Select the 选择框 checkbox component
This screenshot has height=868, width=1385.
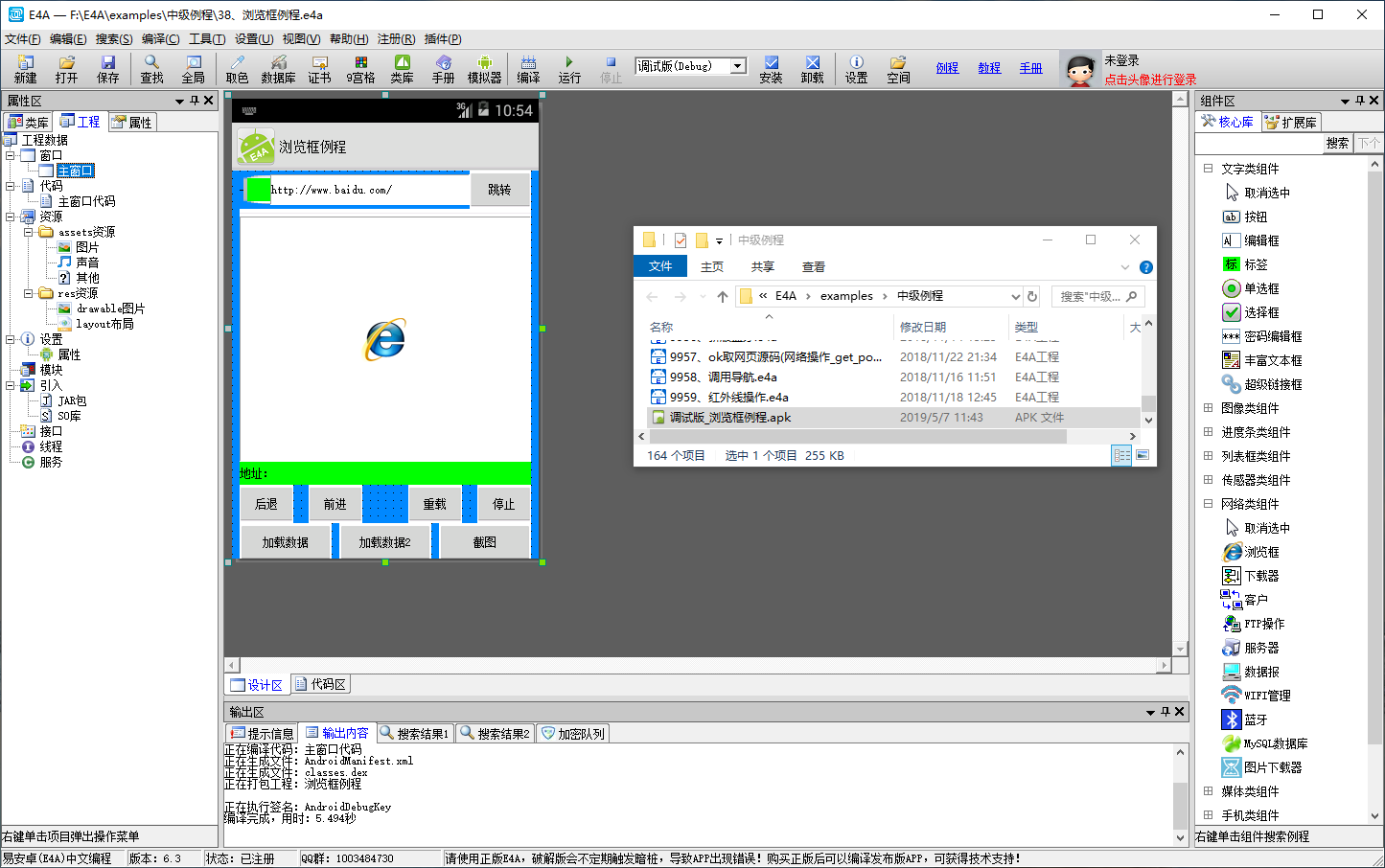tap(1251, 312)
